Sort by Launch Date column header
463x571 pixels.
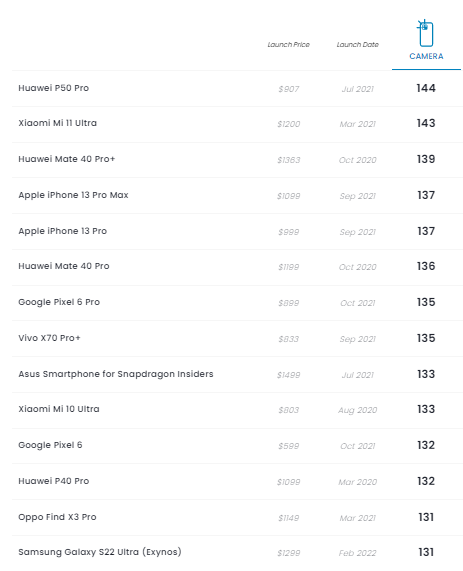(x=357, y=44)
